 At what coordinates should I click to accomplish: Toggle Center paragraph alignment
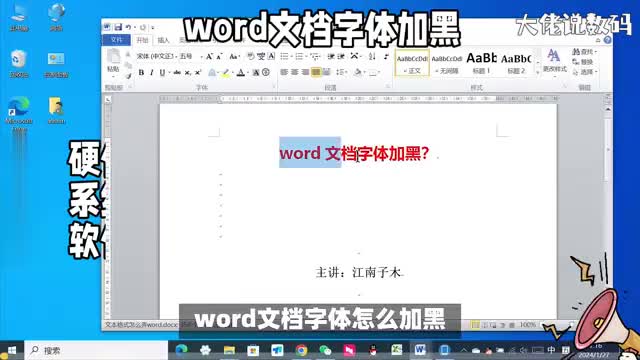[294, 72]
